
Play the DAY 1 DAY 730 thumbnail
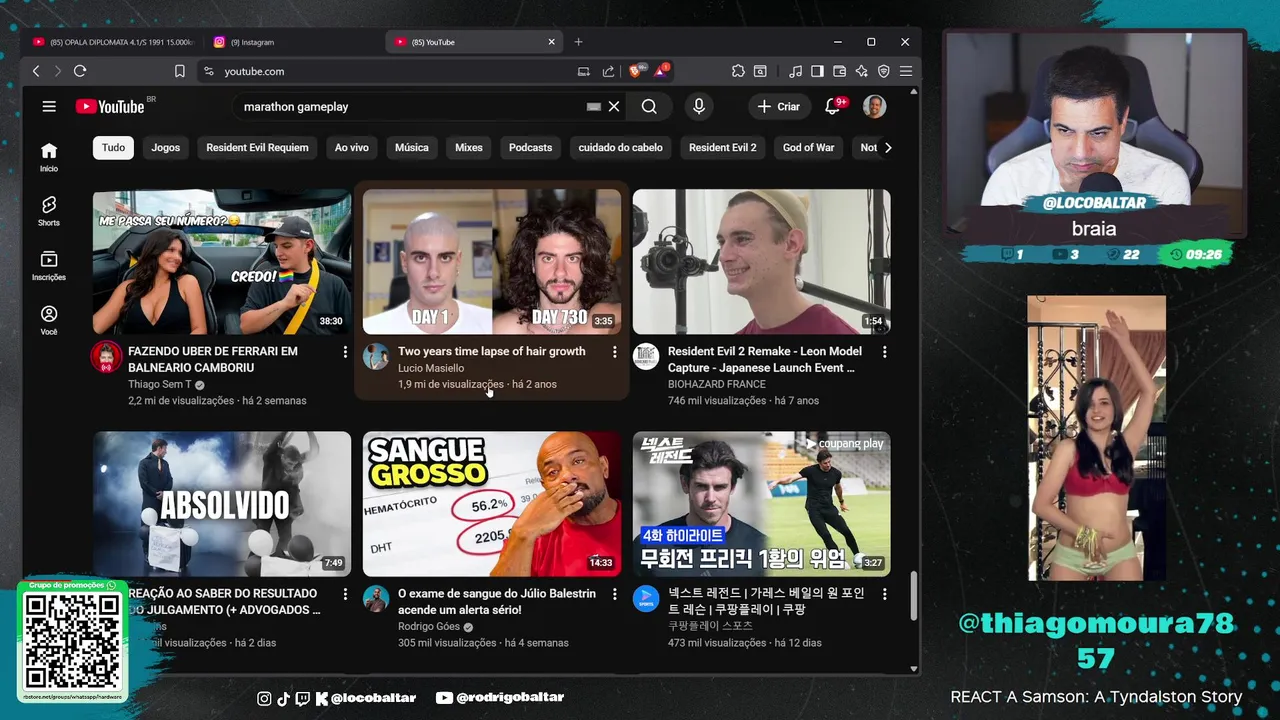click(492, 261)
